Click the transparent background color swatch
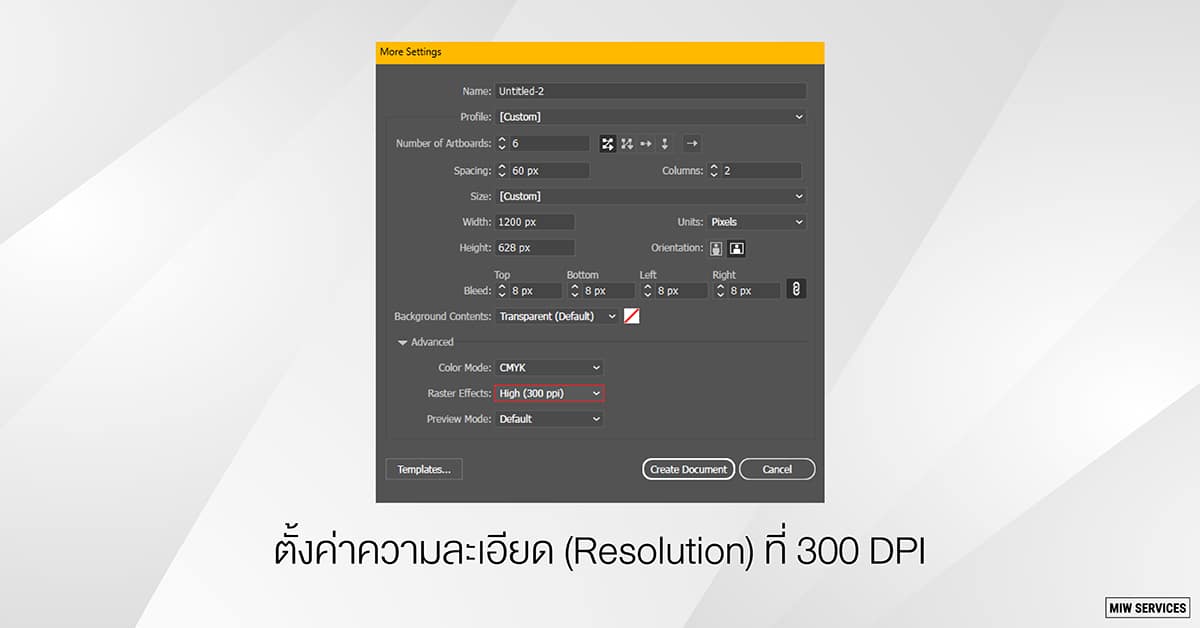The width and height of the screenshot is (1200, 628). (631, 316)
